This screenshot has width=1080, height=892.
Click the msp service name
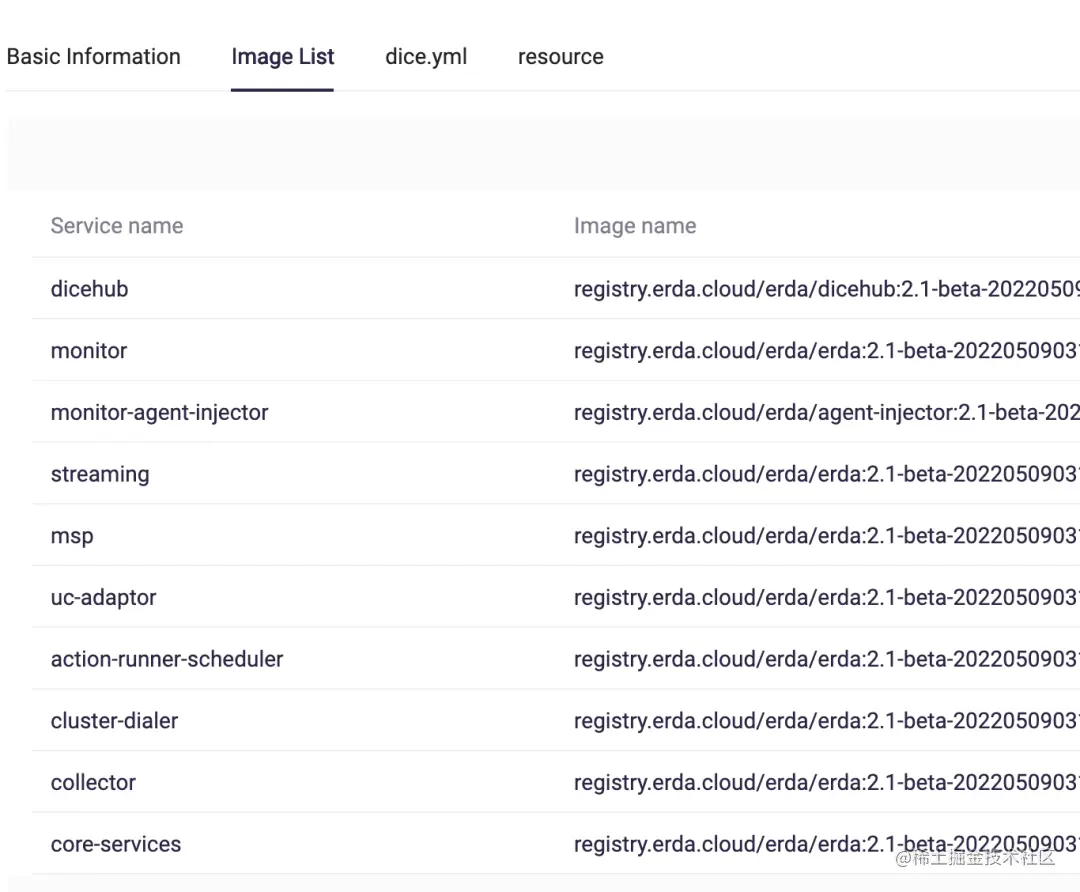72,536
